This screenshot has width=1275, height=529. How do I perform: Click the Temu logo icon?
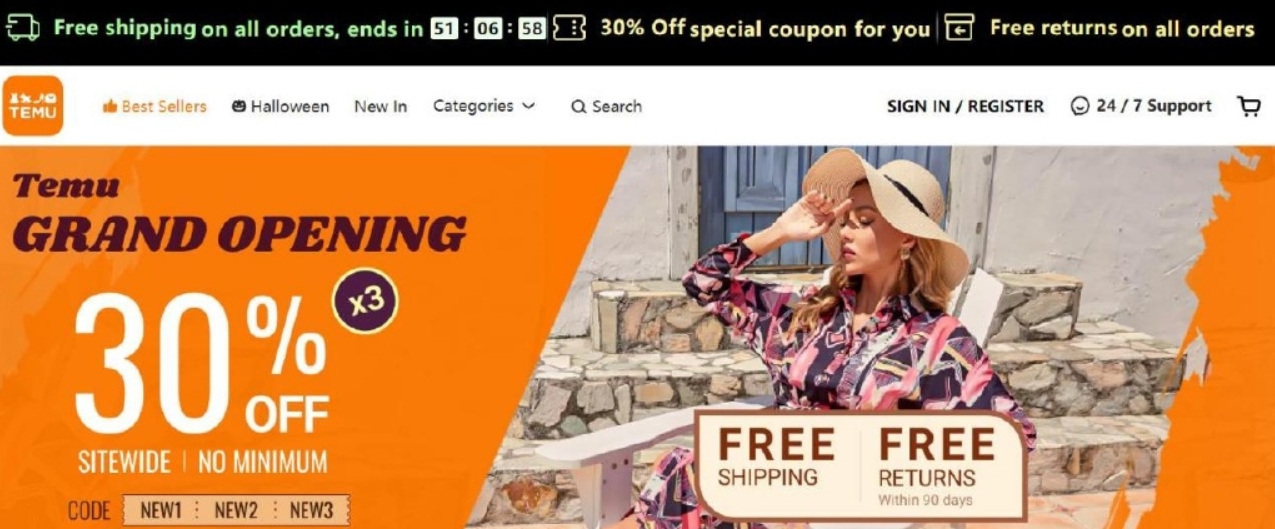point(32,106)
